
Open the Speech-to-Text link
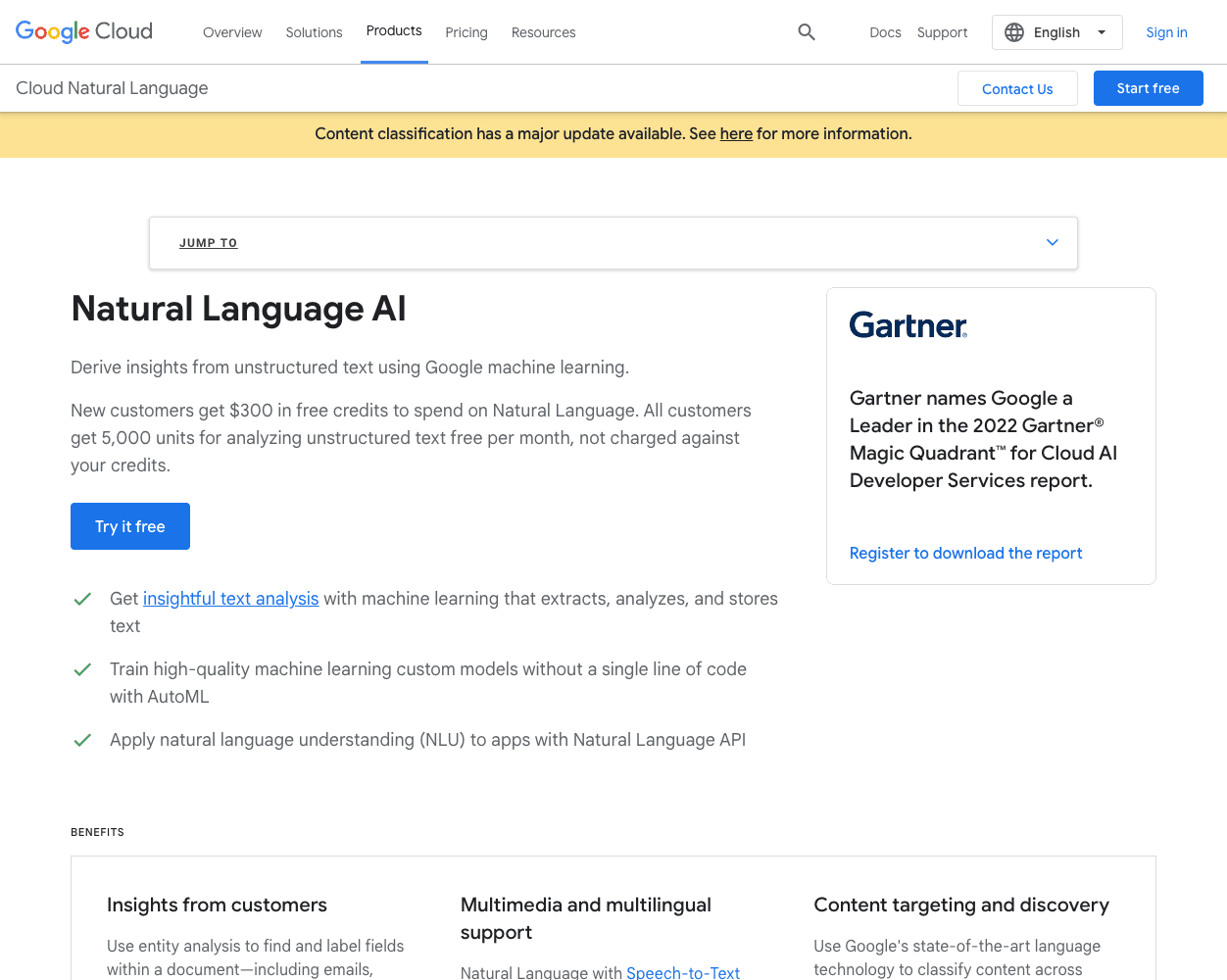pyautogui.click(x=683, y=972)
